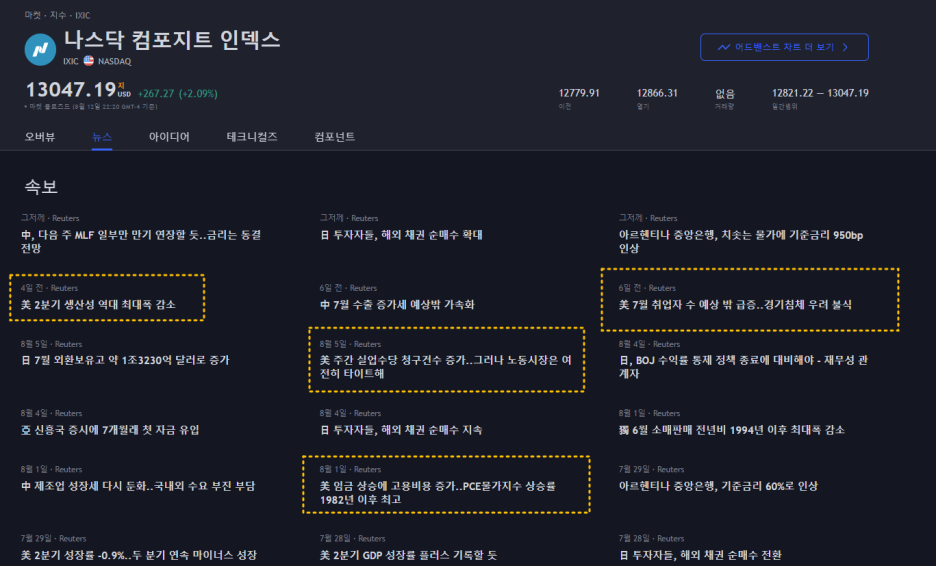Click the 속보 section heading

pos(41,187)
